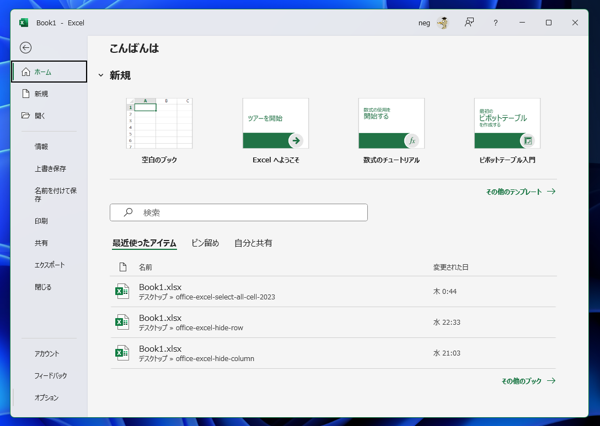Open help with the question mark icon
Screen dimensions: 600x426
tap(496, 23)
